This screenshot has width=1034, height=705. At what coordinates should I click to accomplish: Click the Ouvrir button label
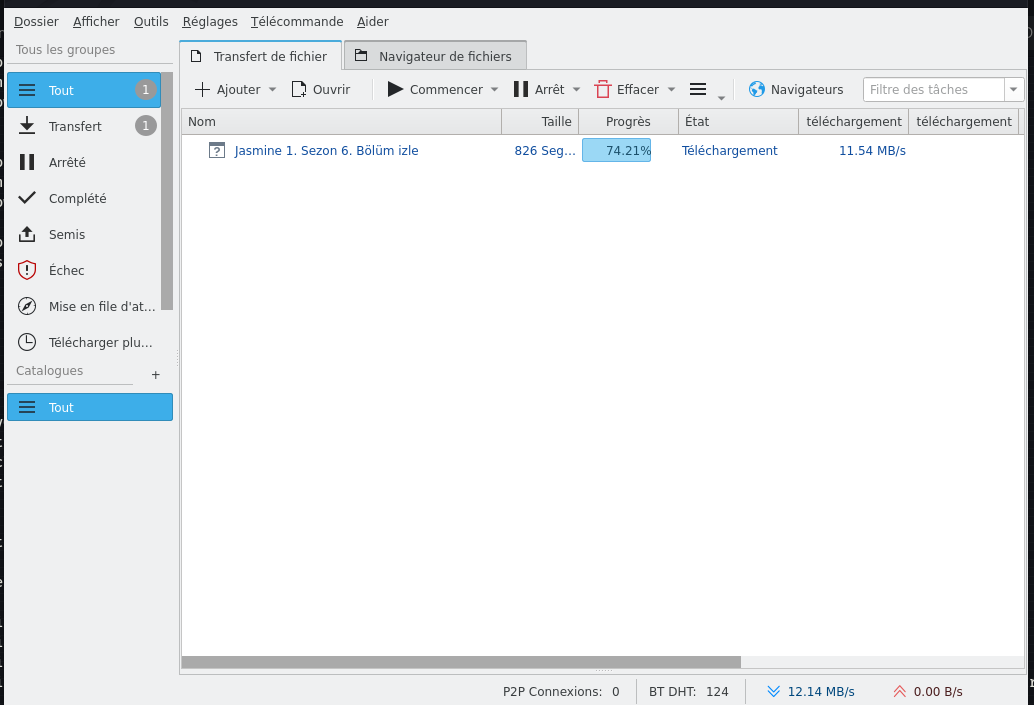[331, 90]
